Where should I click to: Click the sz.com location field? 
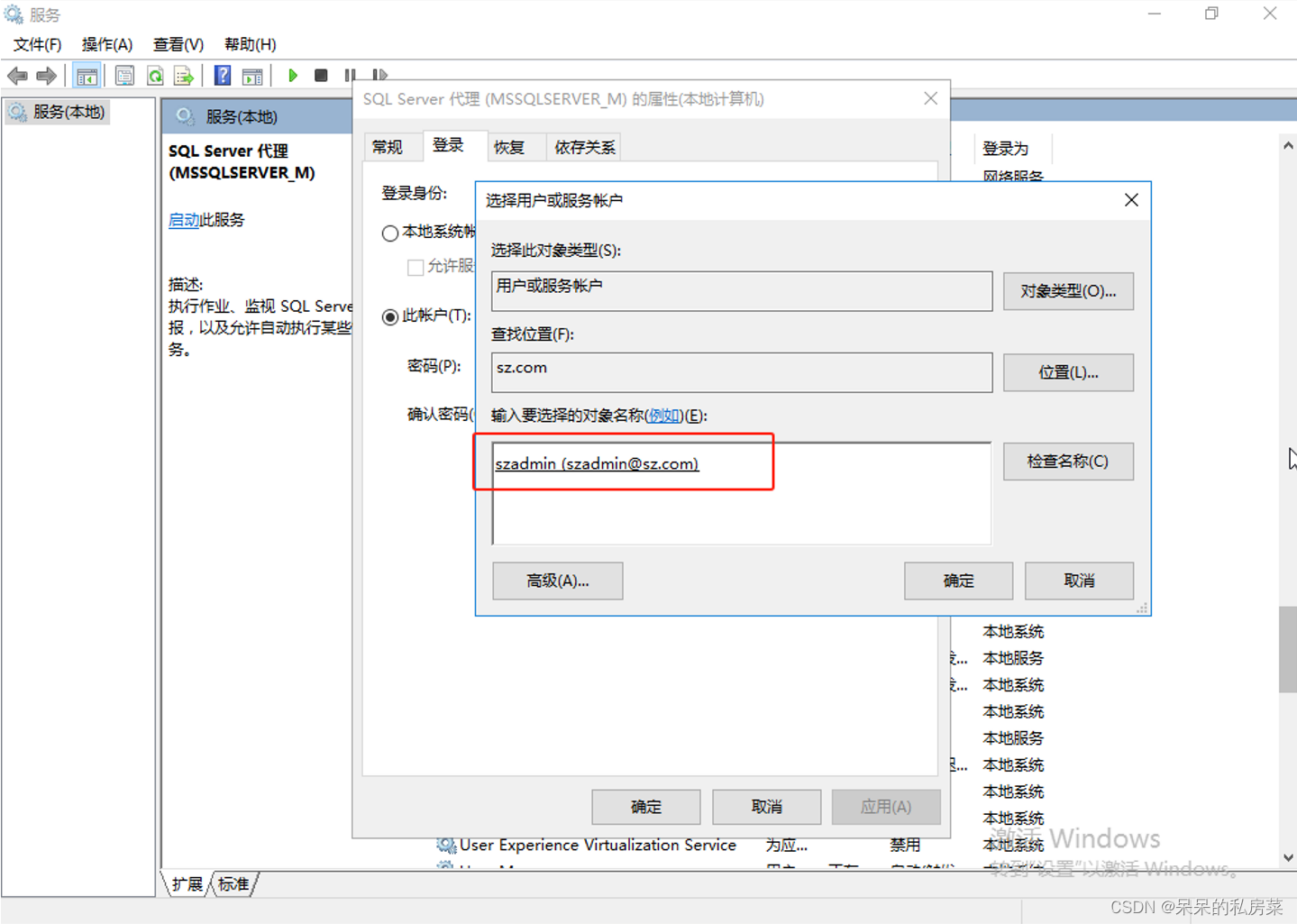(742, 372)
